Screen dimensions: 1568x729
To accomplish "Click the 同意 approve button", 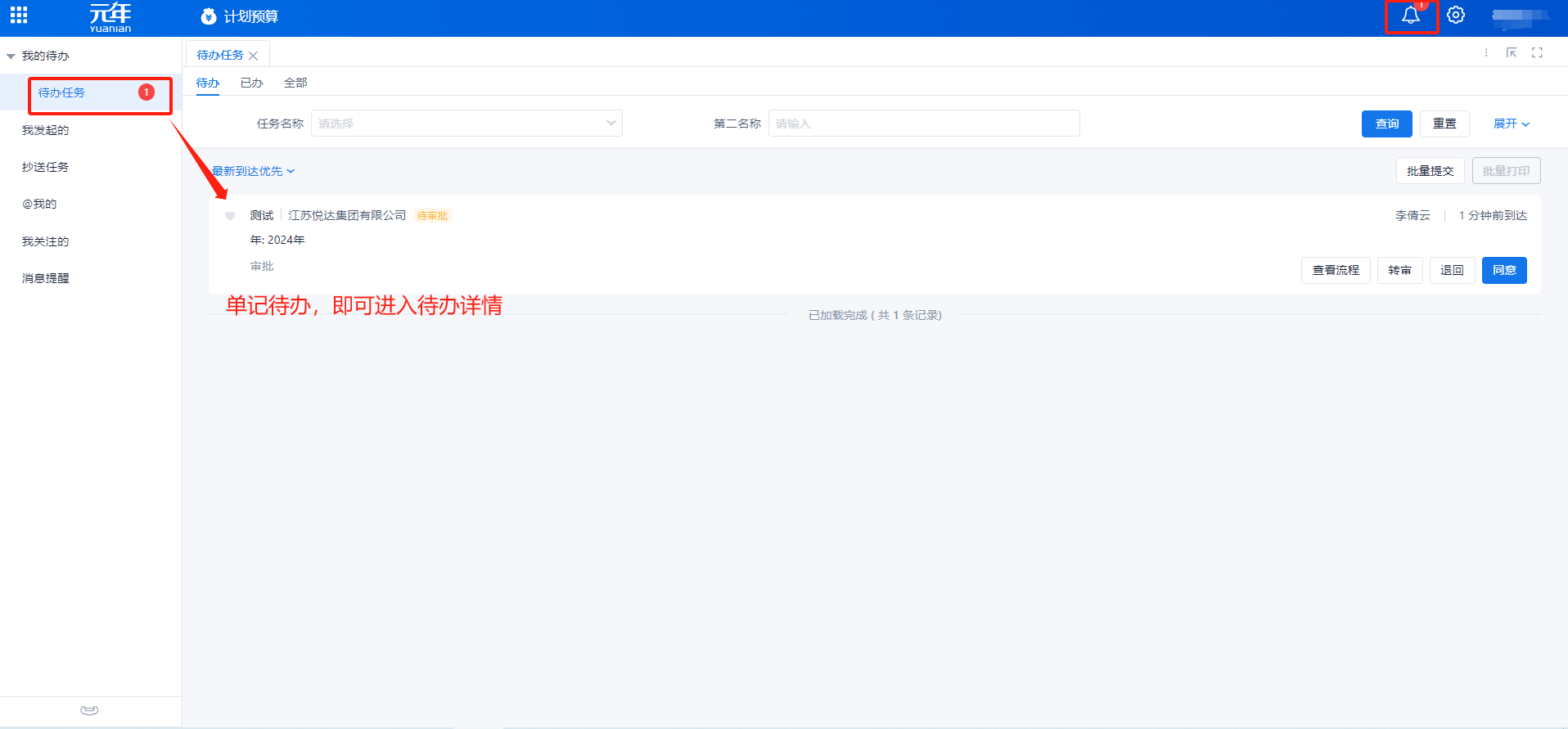I will pyautogui.click(x=1503, y=270).
